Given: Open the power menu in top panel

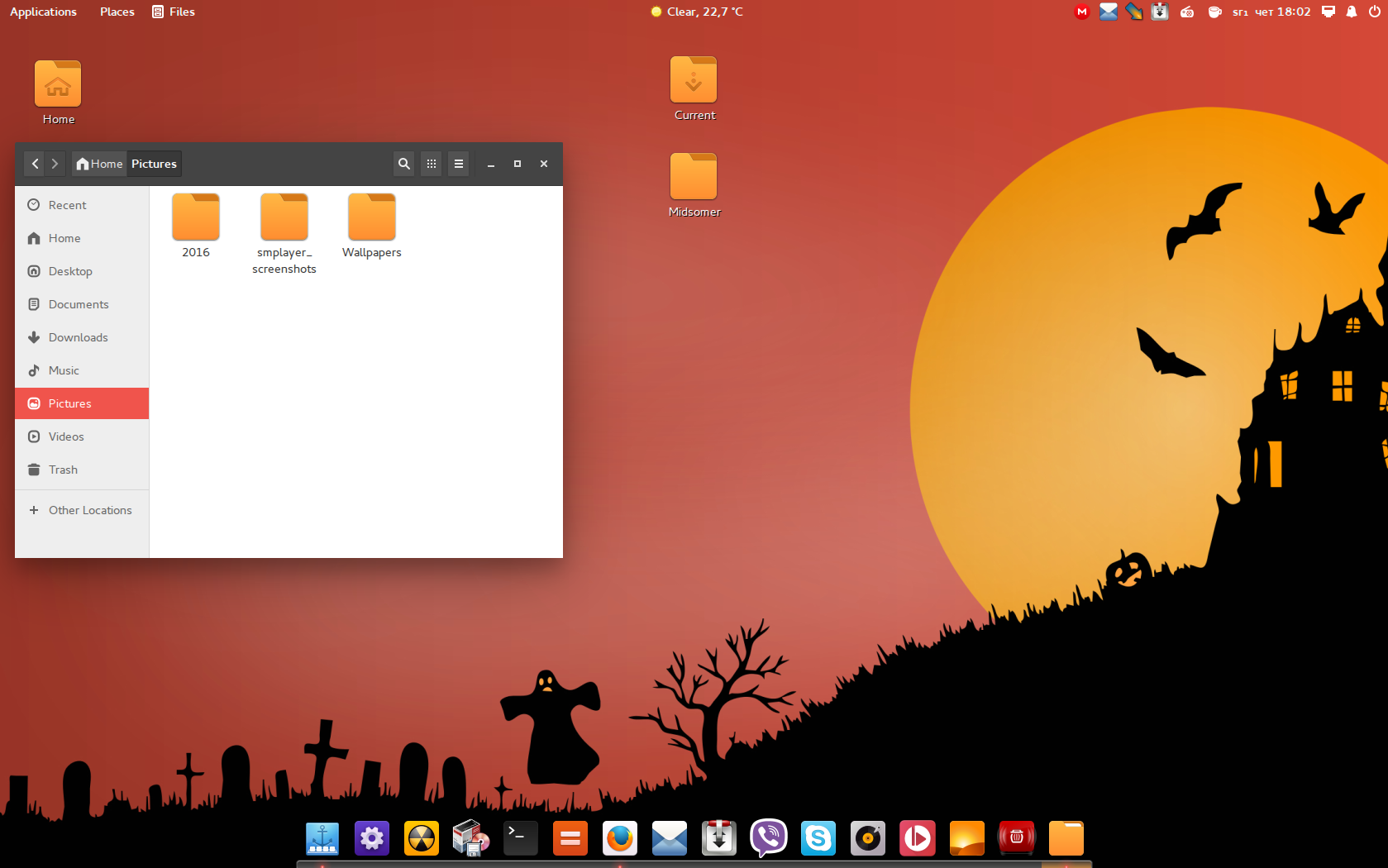Looking at the screenshot, I should click(x=1374, y=12).
